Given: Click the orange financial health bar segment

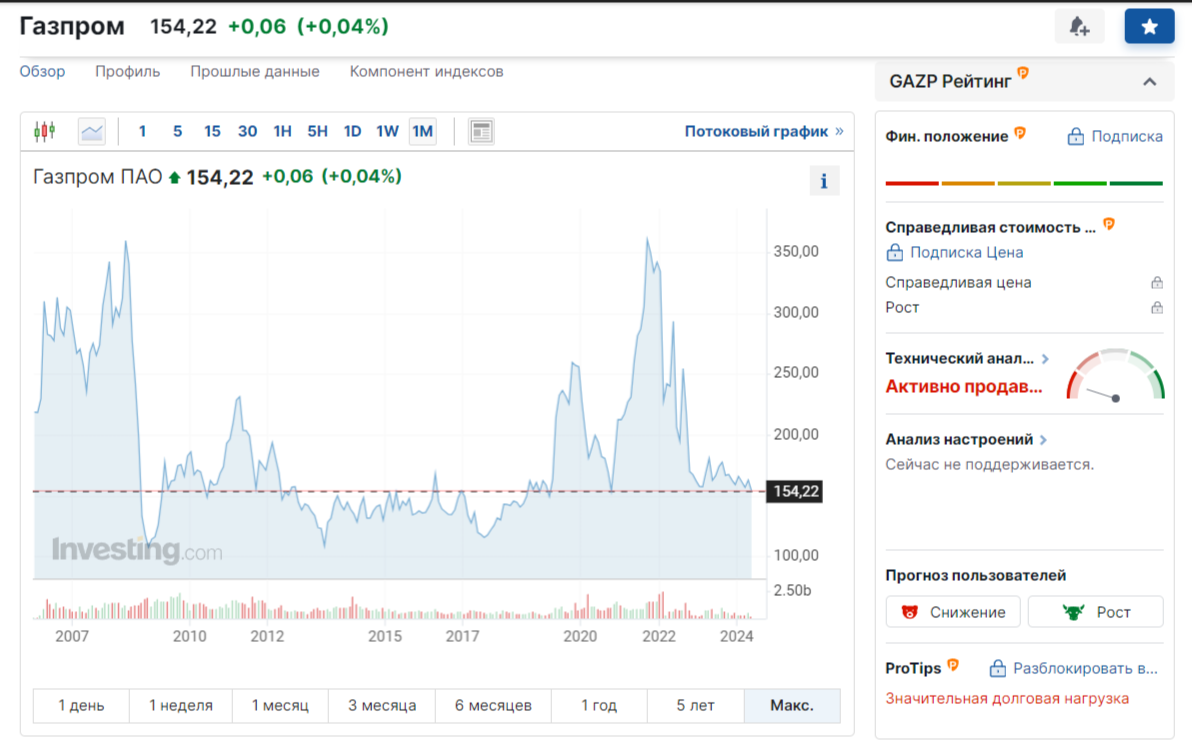Looking at the screenshot, I should point(968,183).
